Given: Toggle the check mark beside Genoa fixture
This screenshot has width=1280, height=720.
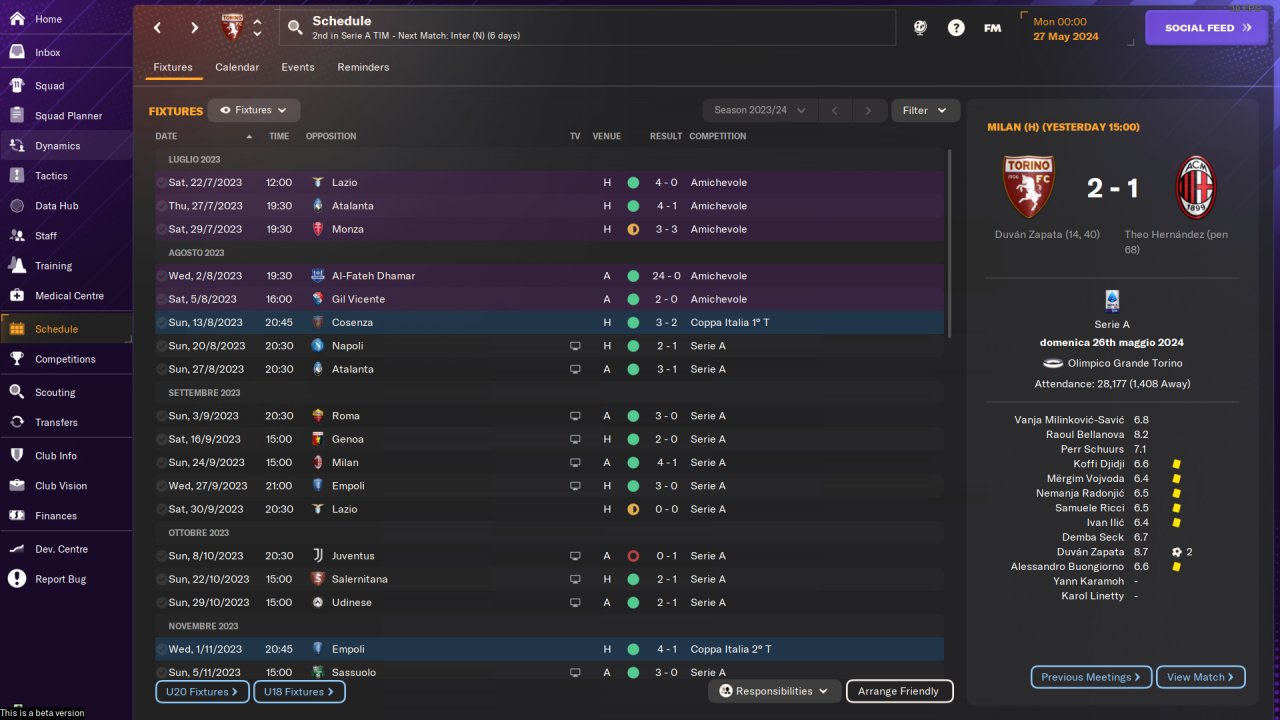Looking at the screenshot, I should pyautogui.click(x=162, y=439).
